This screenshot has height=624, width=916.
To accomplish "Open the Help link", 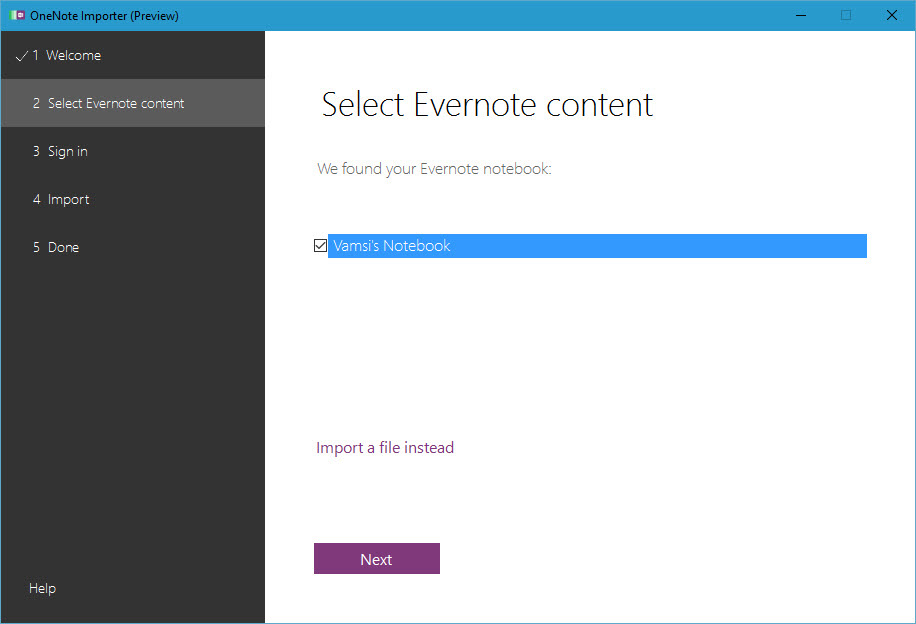I will click(x=42, y=588).
